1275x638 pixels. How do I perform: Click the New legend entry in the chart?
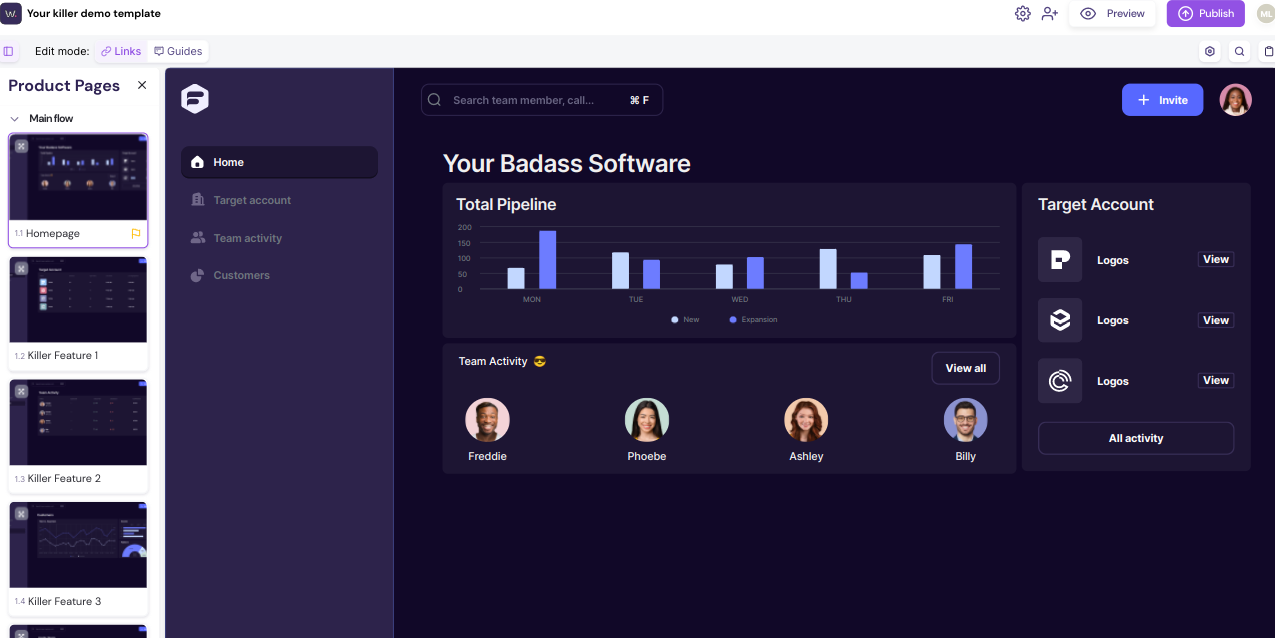pos(685,320)
